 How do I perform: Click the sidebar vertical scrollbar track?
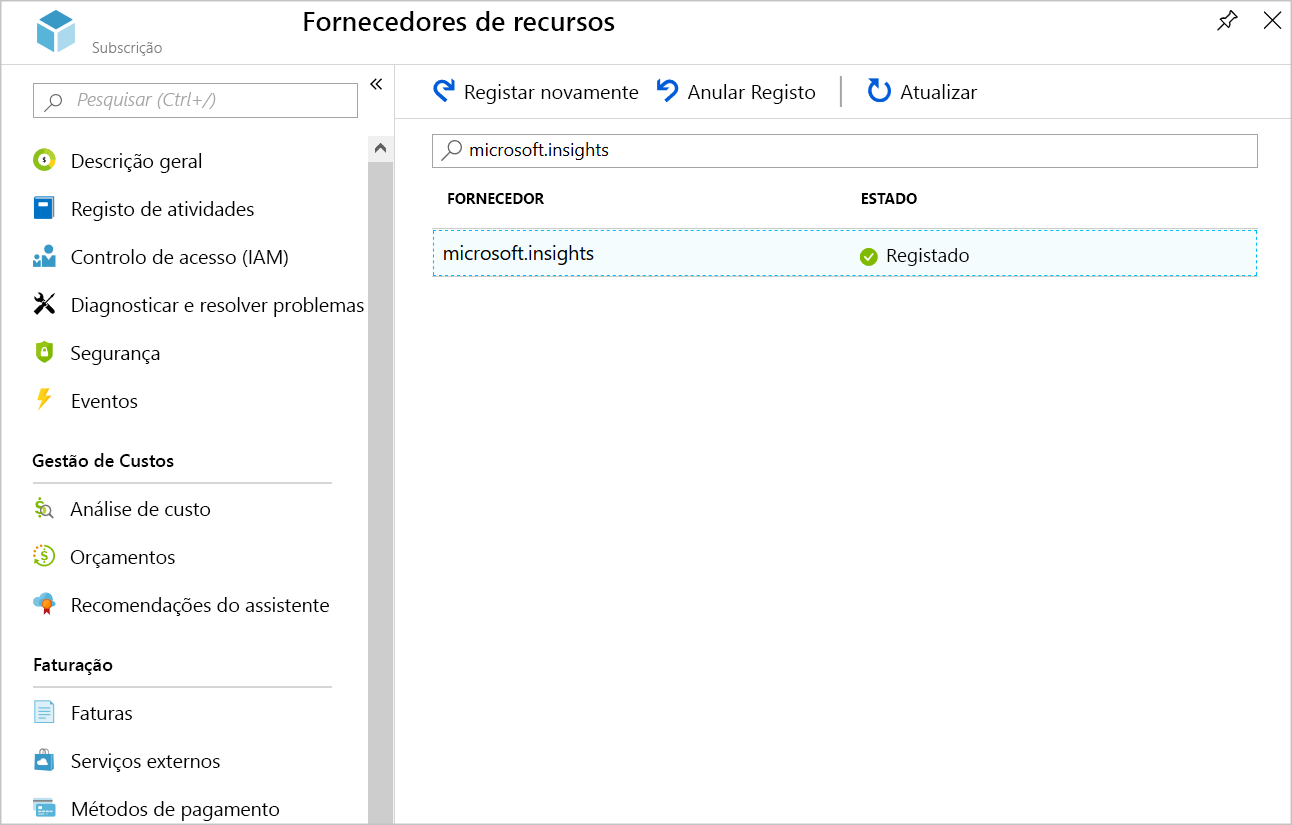tap(380, 492)
